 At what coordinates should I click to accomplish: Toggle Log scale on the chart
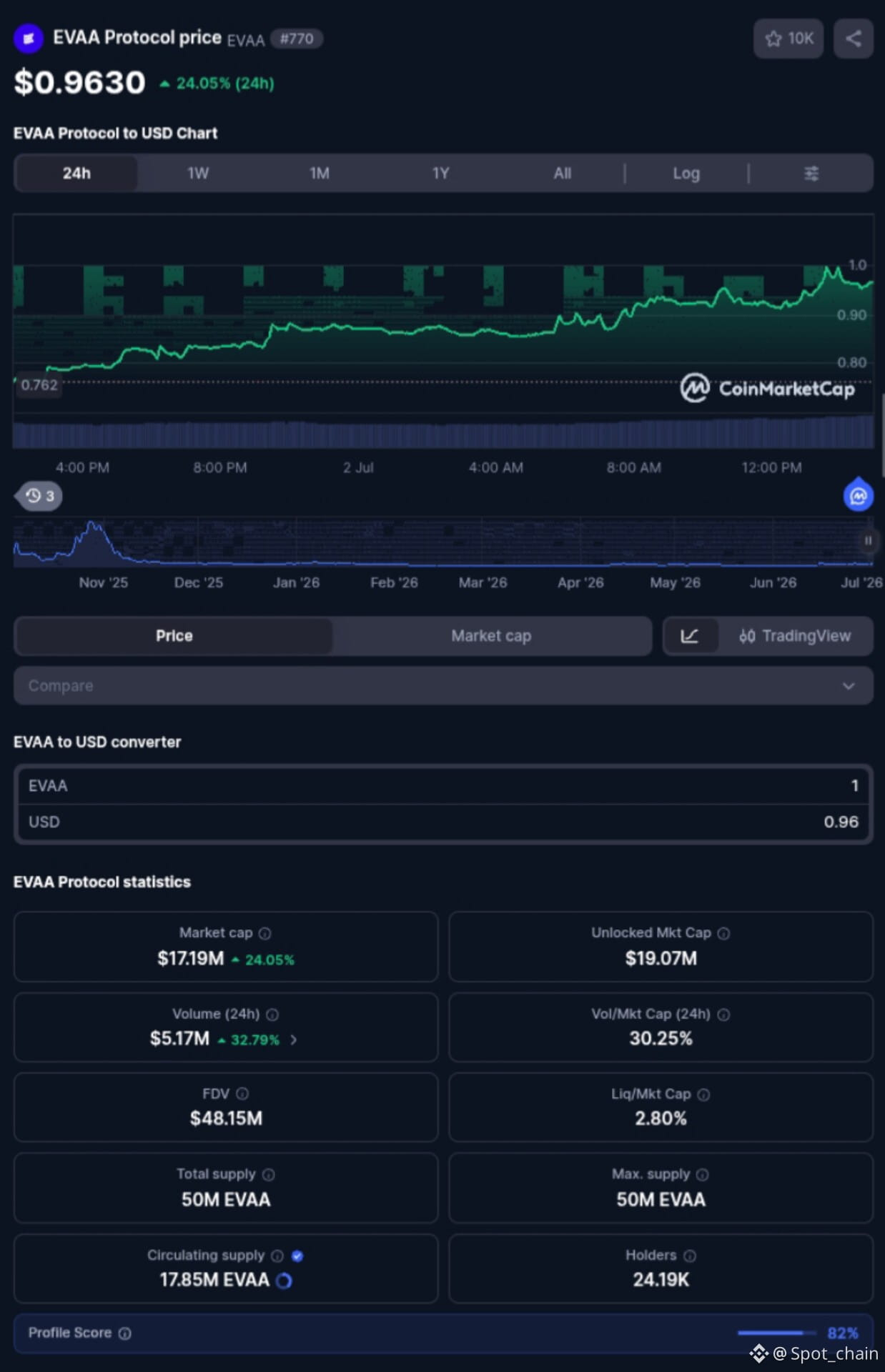tap(686, 174)
